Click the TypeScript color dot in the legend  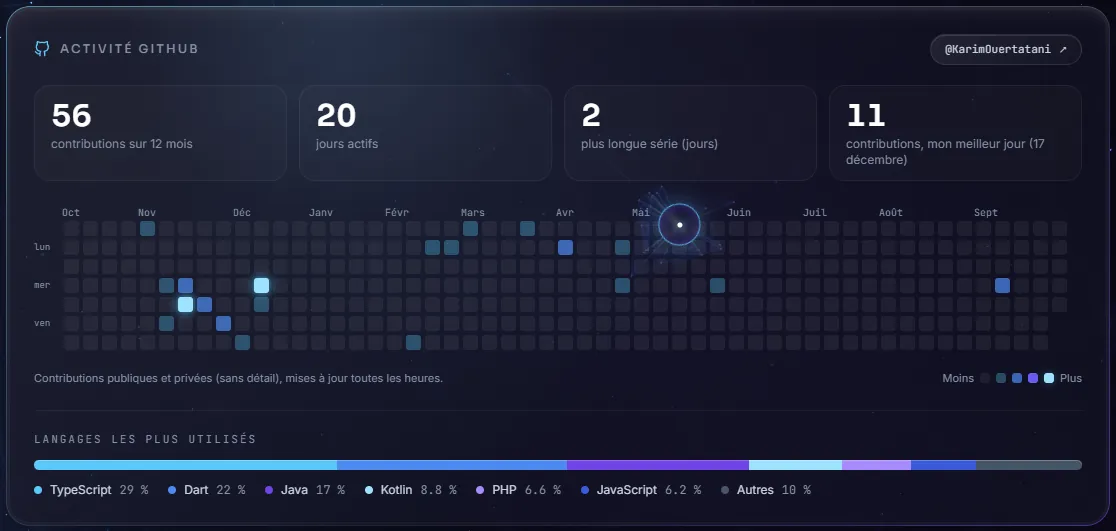[x=38, y=490]
